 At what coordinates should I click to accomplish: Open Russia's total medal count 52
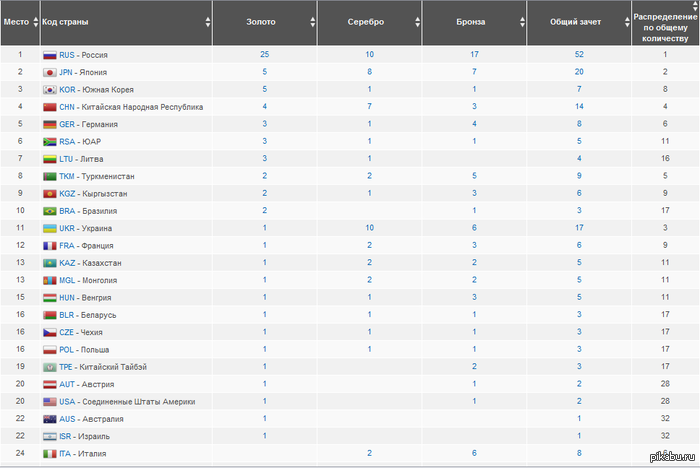pos(579,55)
